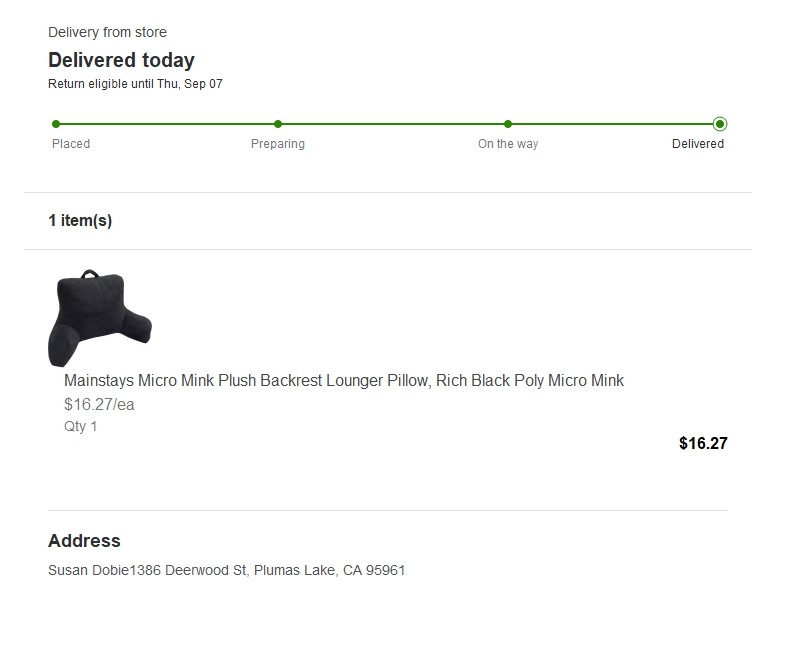This screenshot has width=800, height=646.
Task: Click the Placed progress dot
Action: point(56,124)
